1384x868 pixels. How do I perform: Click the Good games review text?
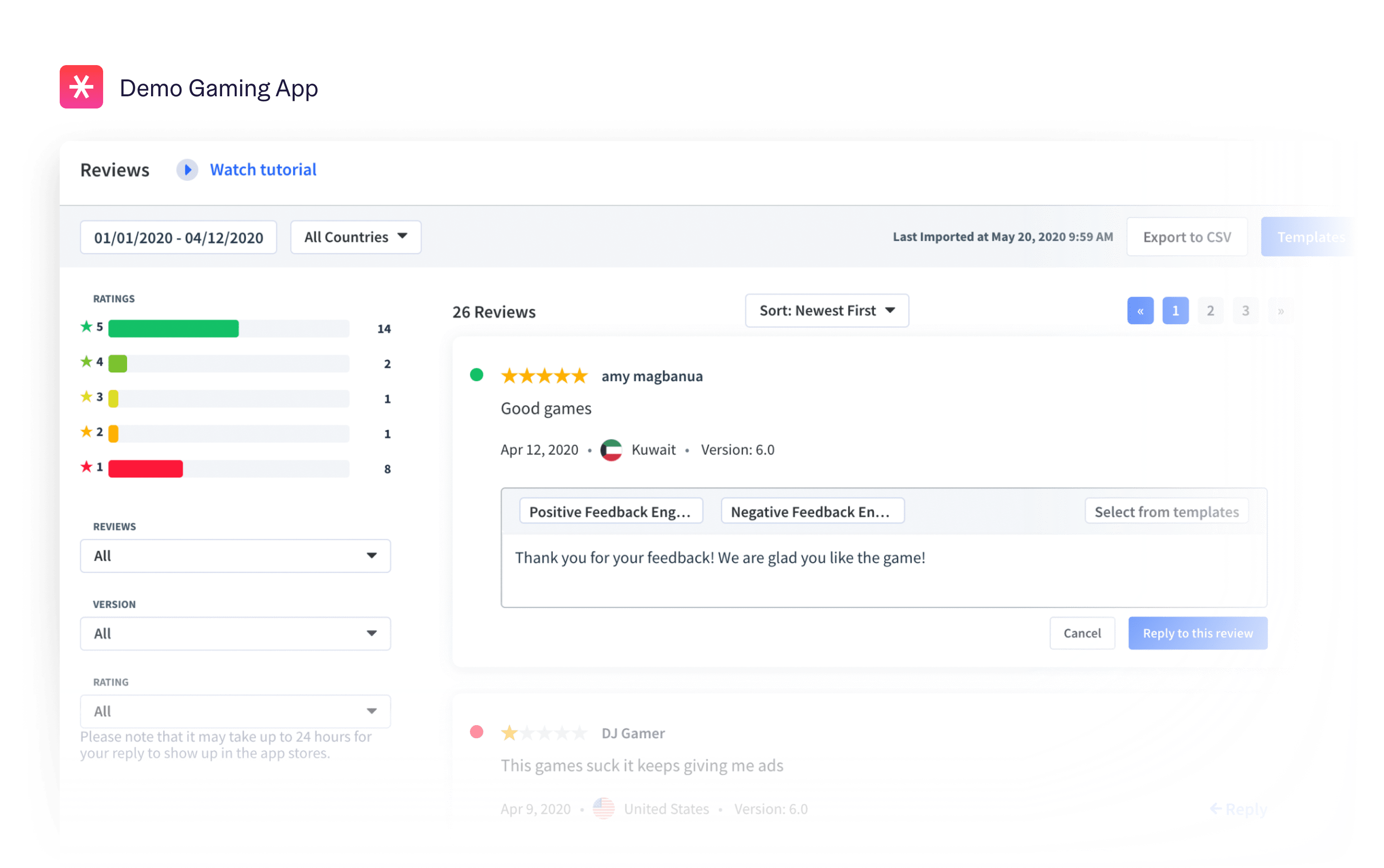click(x=545, y=409)
